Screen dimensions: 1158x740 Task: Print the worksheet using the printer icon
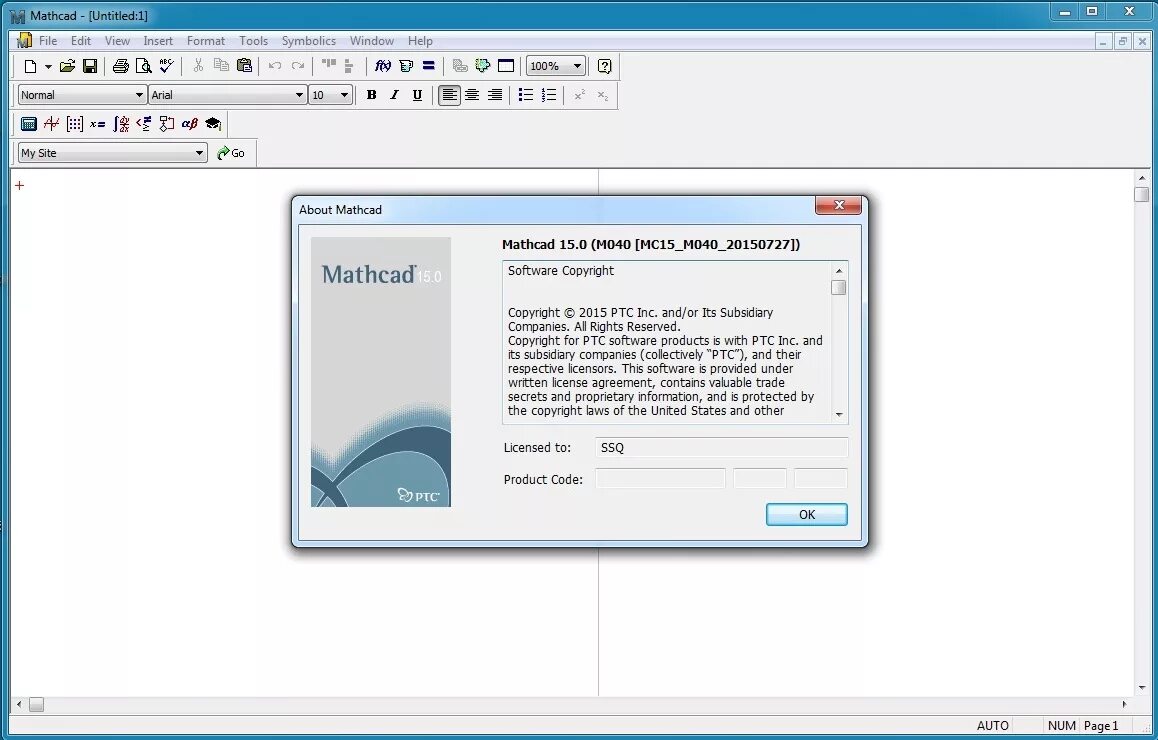click(120, 66)
